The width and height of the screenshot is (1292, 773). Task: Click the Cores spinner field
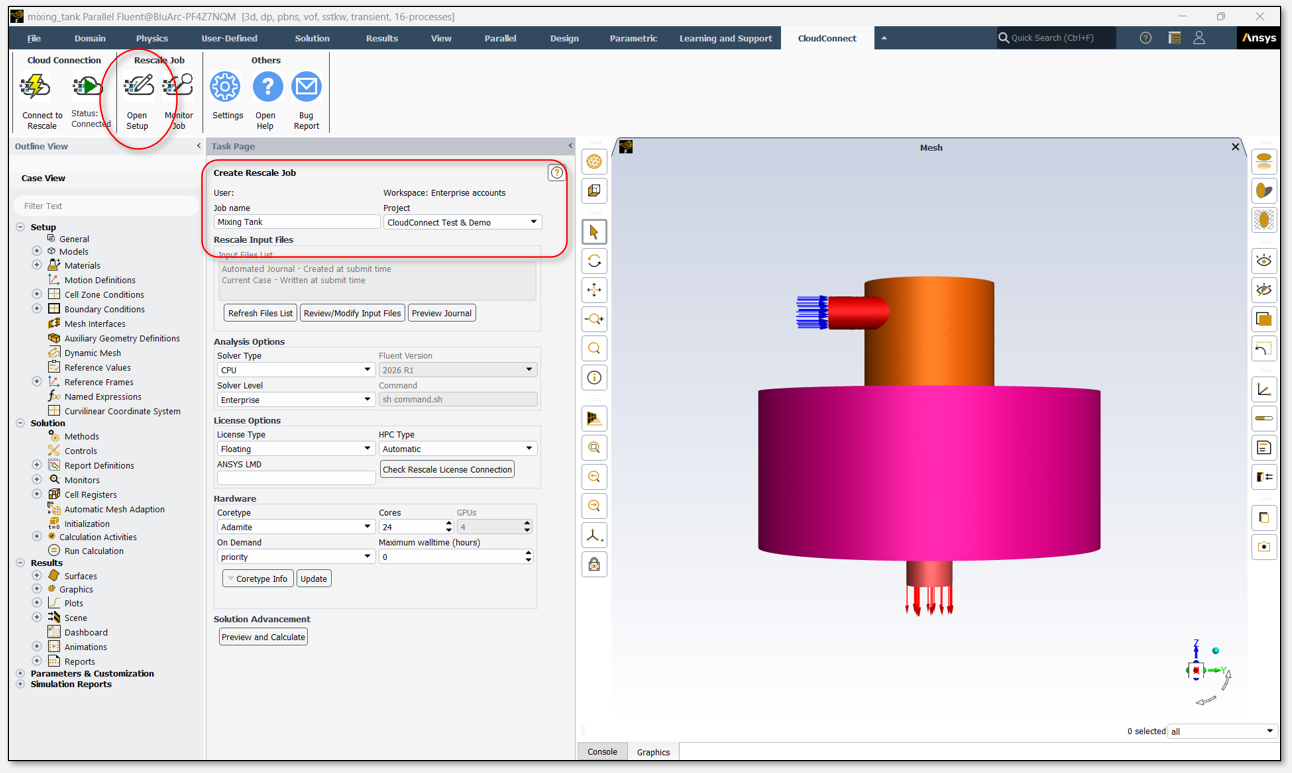[415, 527]
